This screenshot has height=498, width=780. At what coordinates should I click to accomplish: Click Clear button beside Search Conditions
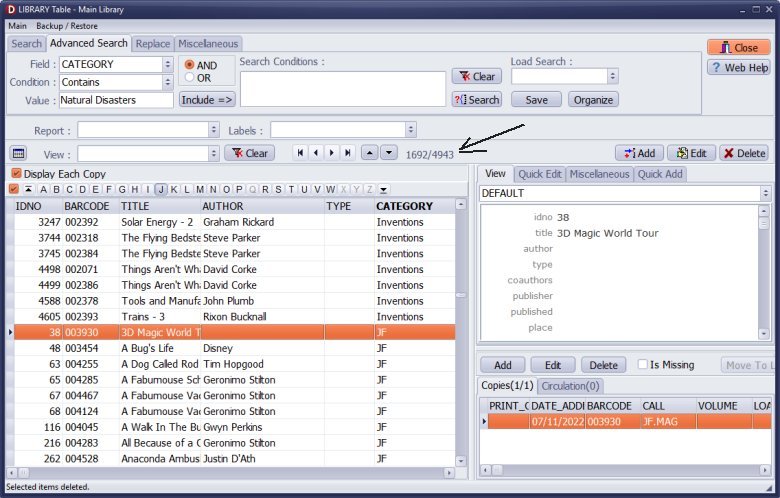pyautogui.click(x=477, y=77)
